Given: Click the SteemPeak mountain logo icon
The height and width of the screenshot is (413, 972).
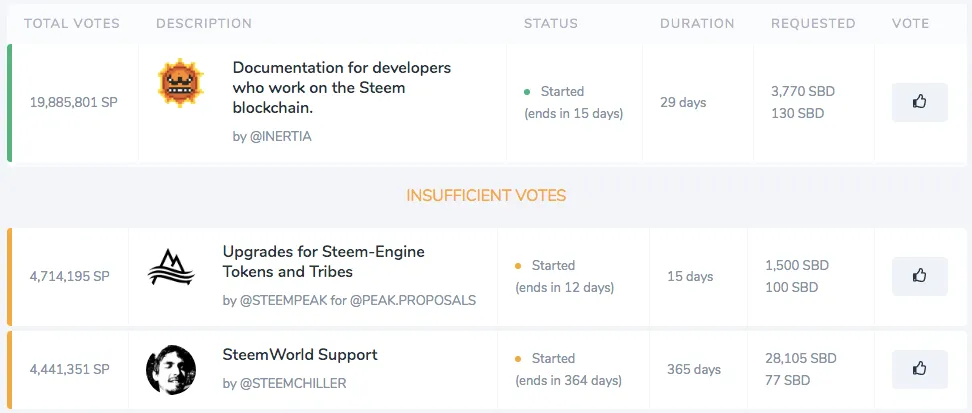Looking at the screenshot, I should (170, 267).
